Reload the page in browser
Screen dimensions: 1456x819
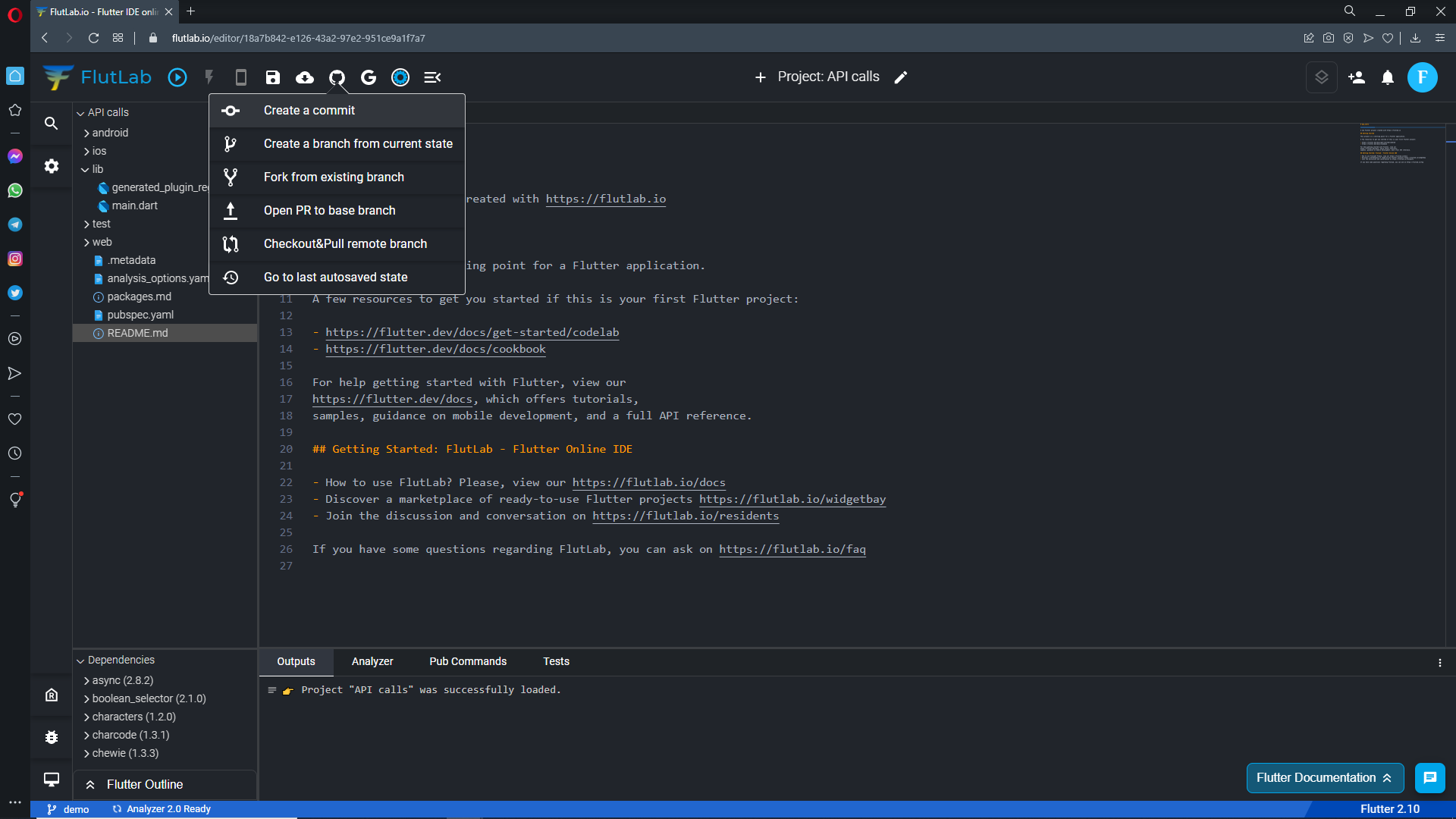pyautogui.click(x=93, y=38)
